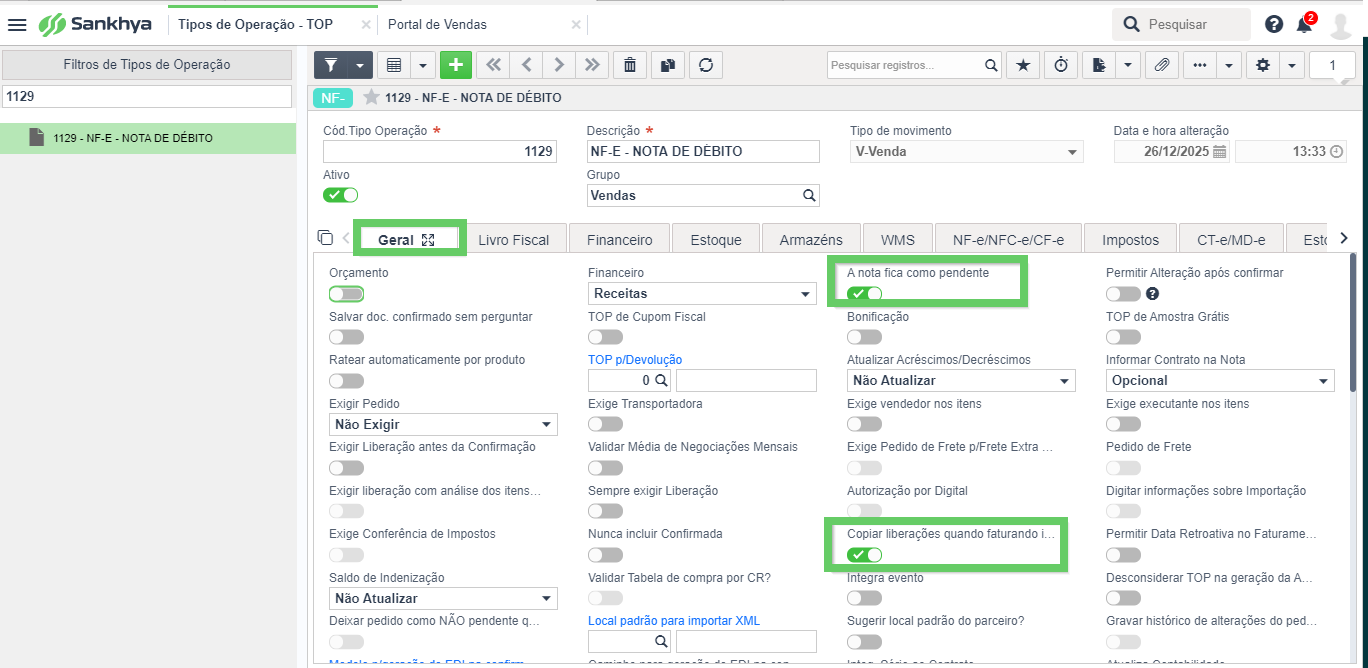The image size is (1368, 668).
Task: Open the hamburger main menu
Action: (17, 24)
